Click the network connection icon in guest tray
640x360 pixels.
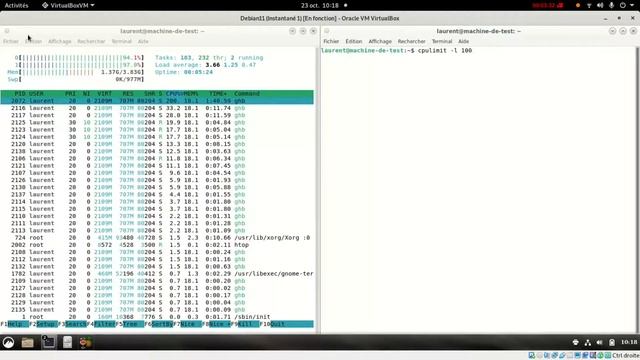(588, 342)
